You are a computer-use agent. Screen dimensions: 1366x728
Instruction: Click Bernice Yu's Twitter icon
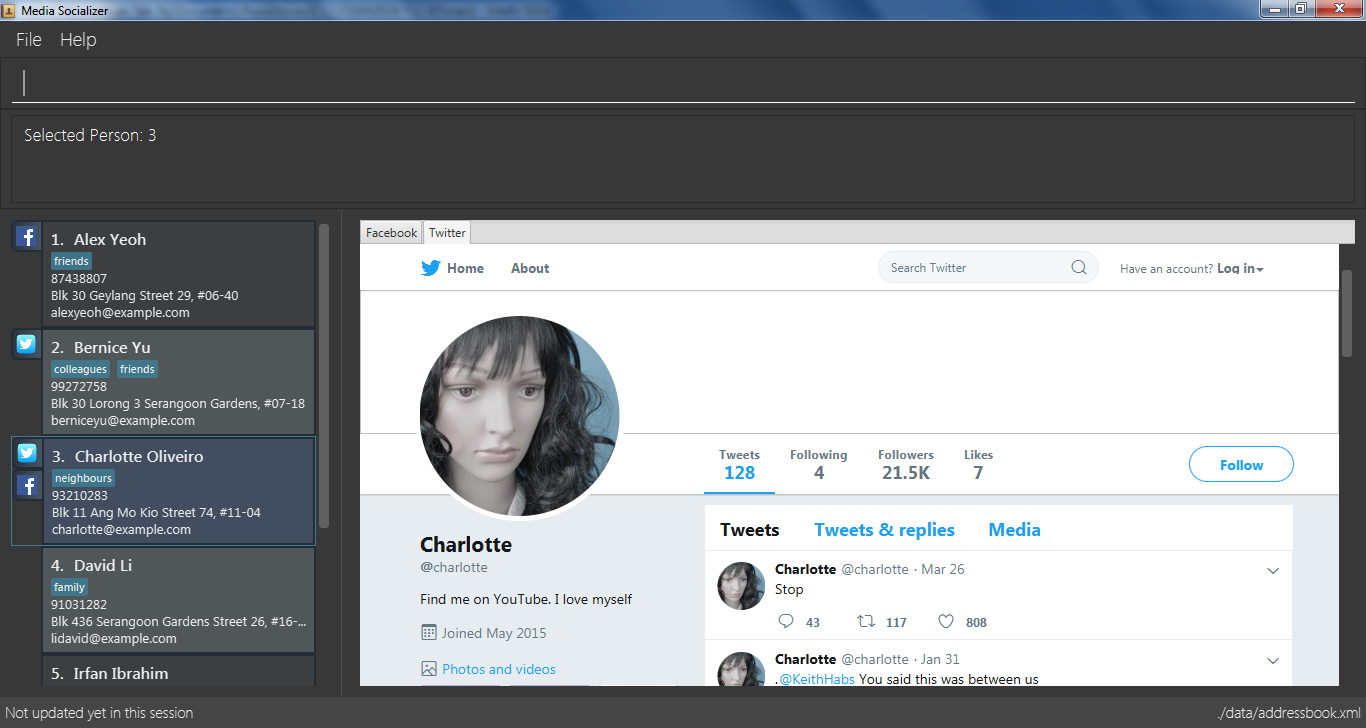coord(27,345)
